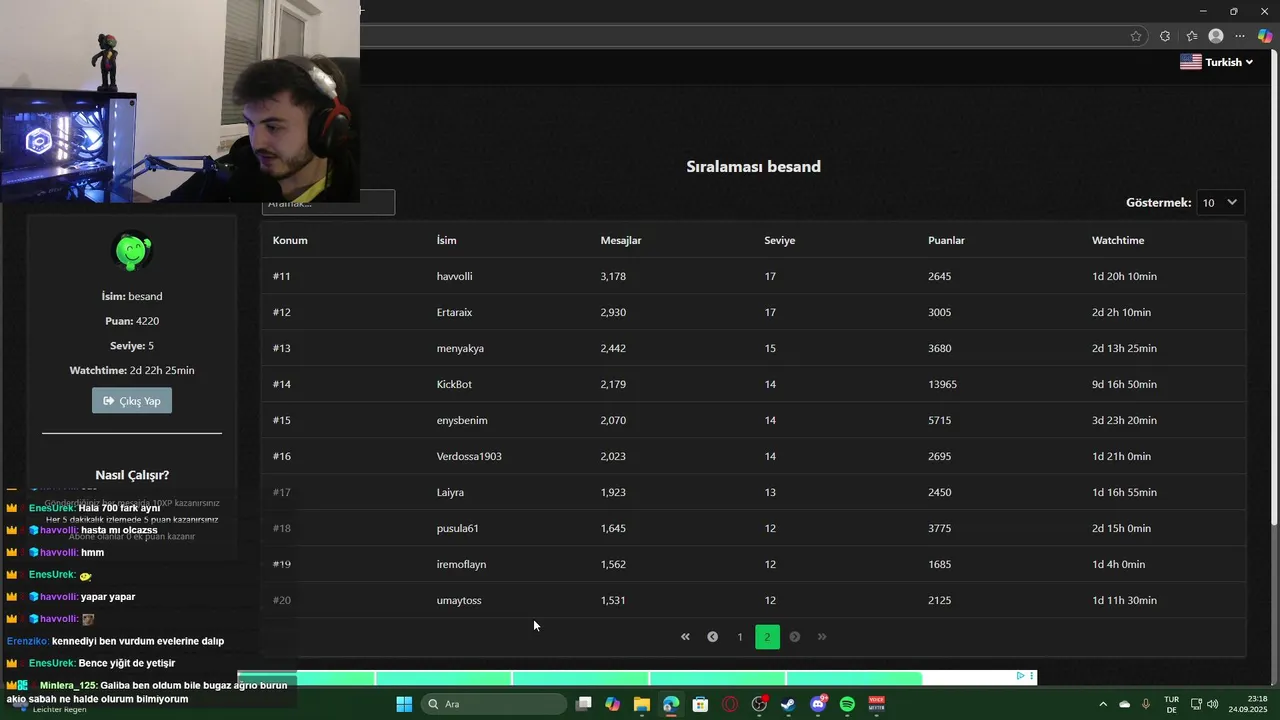Image resolution: width=1280 pixels, height=720 pixels.
Task: Go to the disabled last page double-arrow
Action: (822, 637)
